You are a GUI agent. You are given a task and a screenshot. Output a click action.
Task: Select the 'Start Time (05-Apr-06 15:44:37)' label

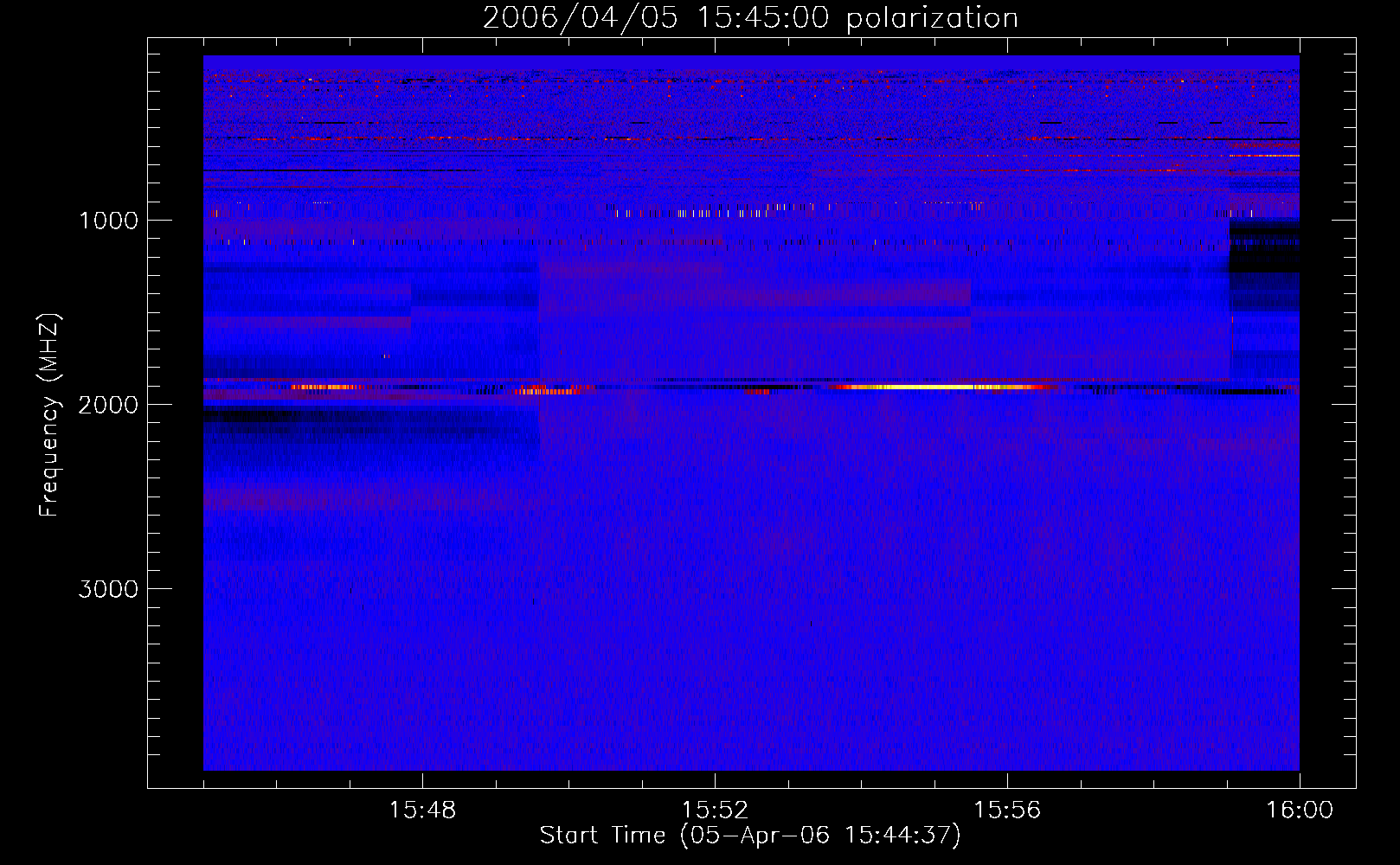(x=750, y=836)
